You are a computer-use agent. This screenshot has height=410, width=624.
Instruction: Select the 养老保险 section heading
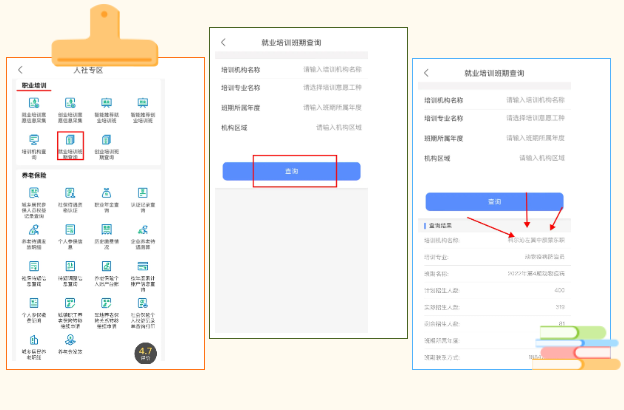(x=36, y=175)
